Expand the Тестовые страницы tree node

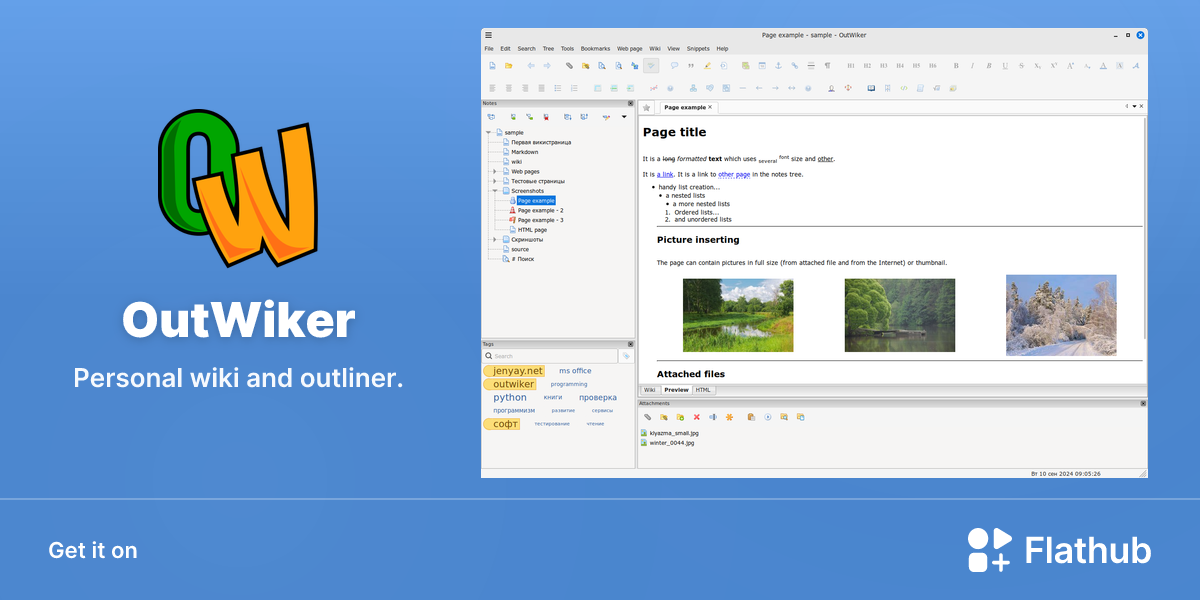[x=495, y=181]
